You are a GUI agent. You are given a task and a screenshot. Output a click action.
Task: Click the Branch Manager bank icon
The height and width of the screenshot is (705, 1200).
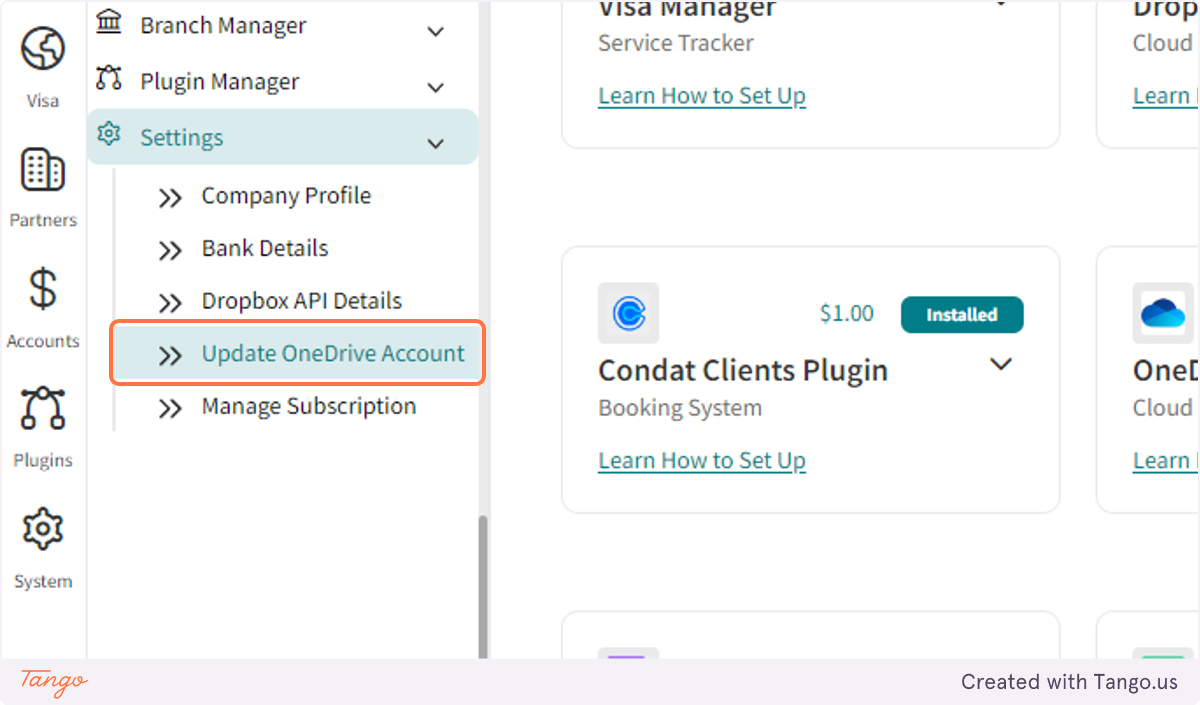click(x=109, y=22)
